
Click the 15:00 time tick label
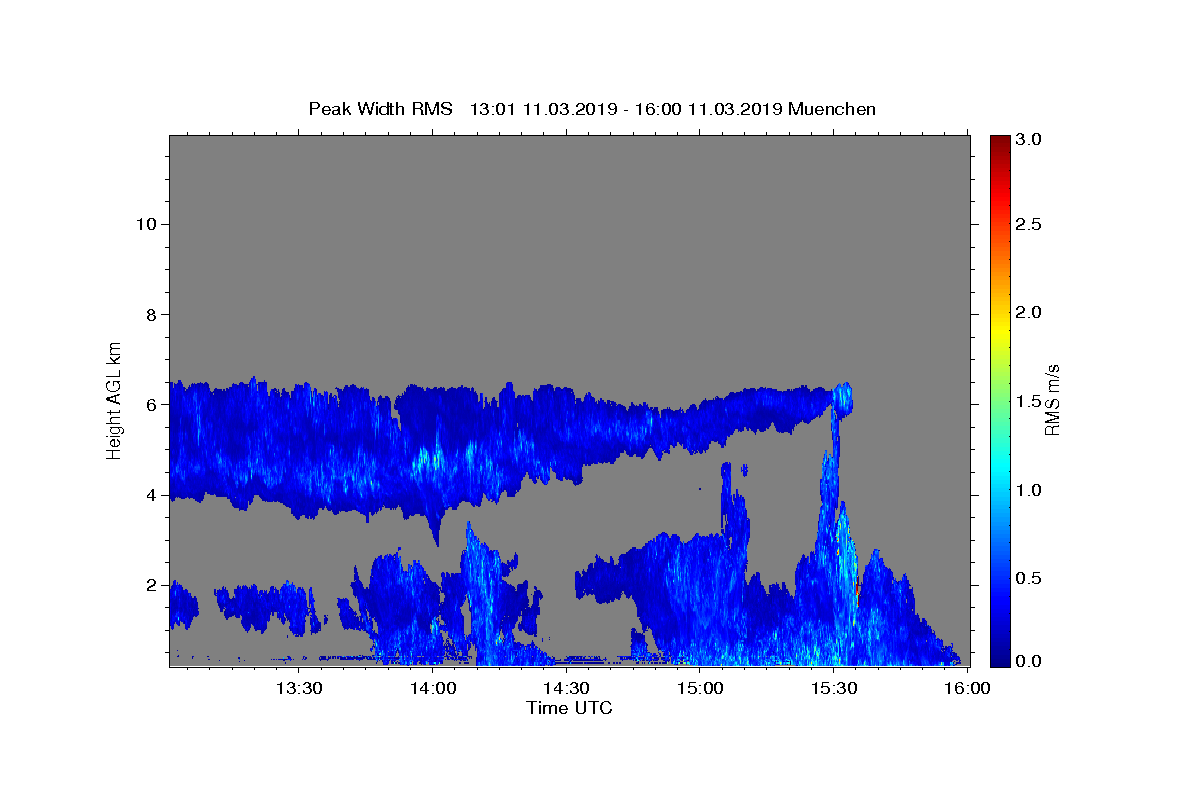pos(701,688)
